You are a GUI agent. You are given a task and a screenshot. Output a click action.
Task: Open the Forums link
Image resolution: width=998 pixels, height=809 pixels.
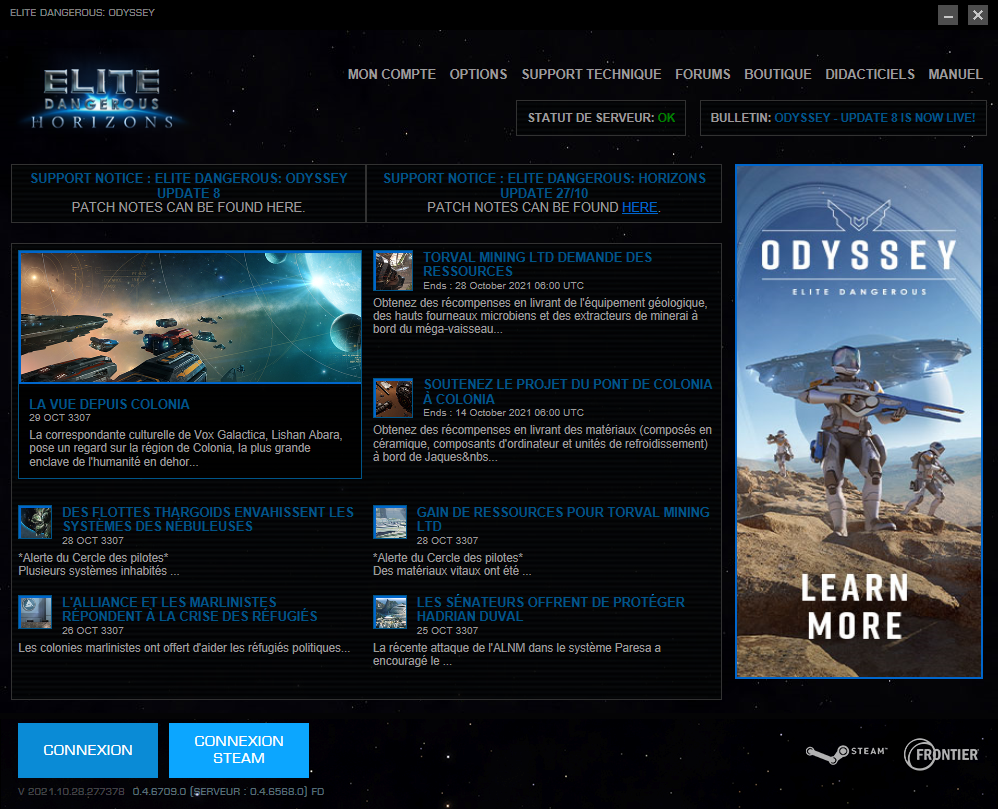coord(703,74)
